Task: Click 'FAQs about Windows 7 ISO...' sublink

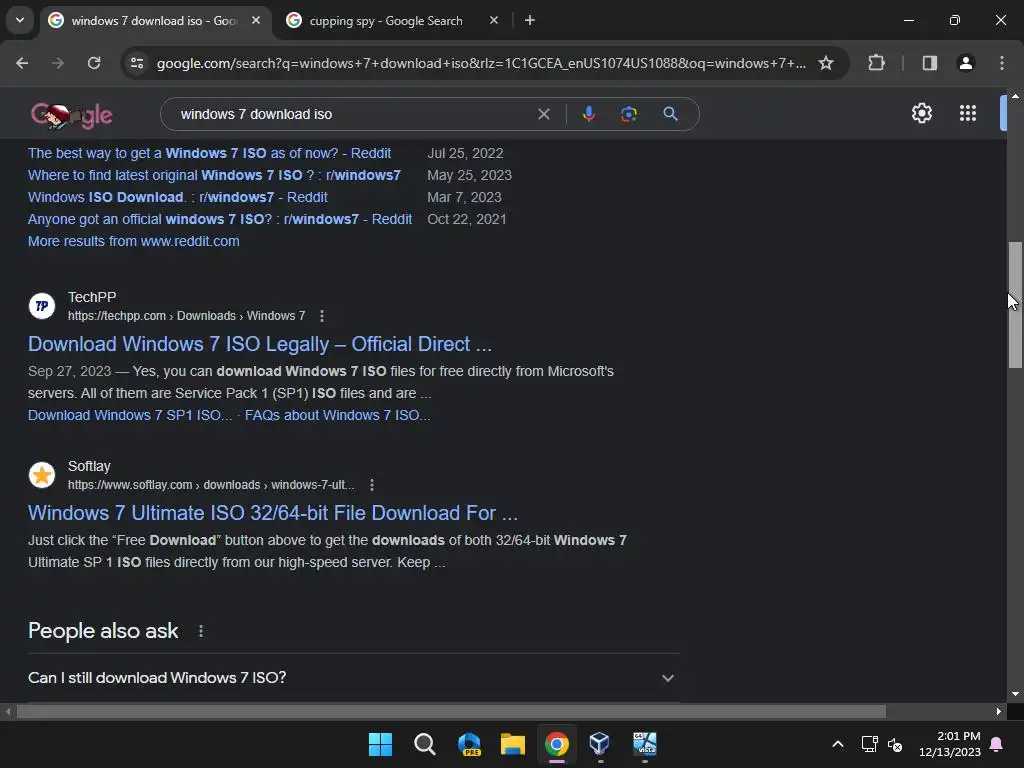Action: click(x=338, y=415)
